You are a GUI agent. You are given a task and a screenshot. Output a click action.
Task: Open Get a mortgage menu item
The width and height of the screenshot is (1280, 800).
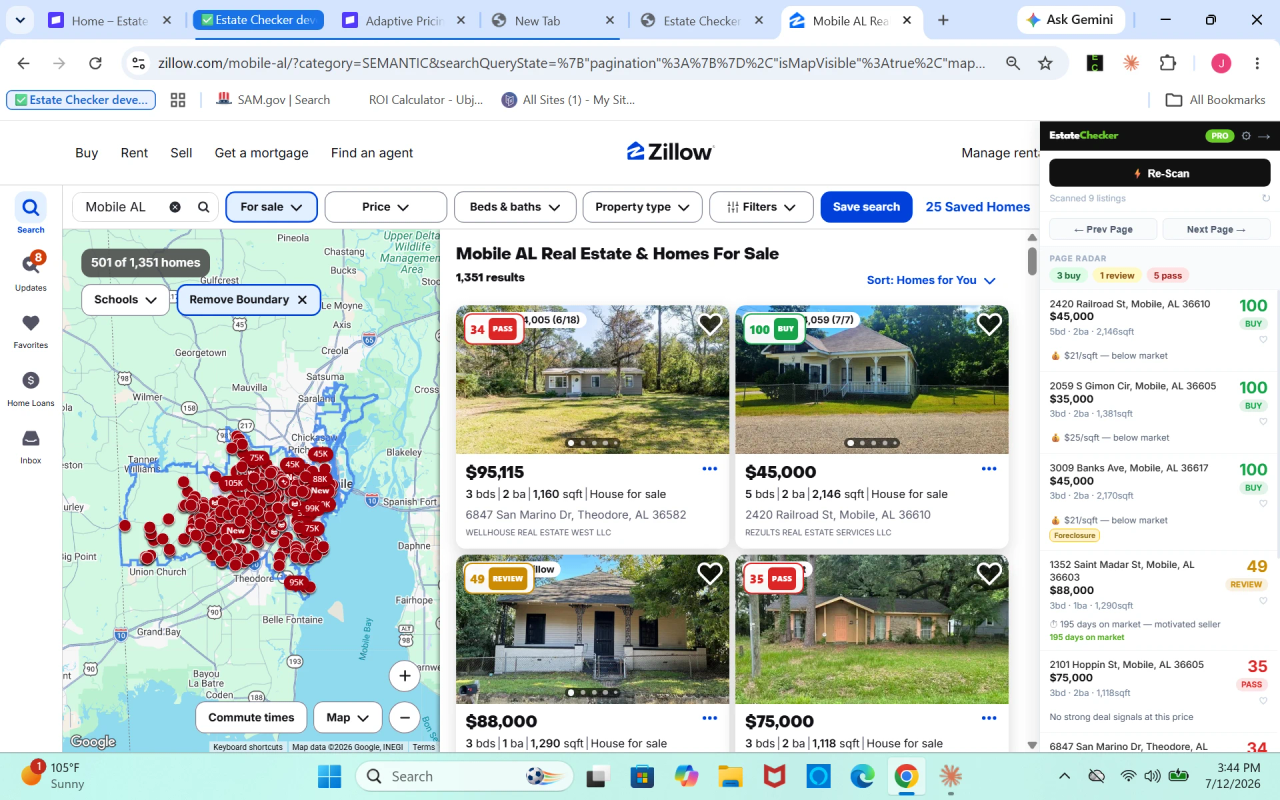click(261, 153)
